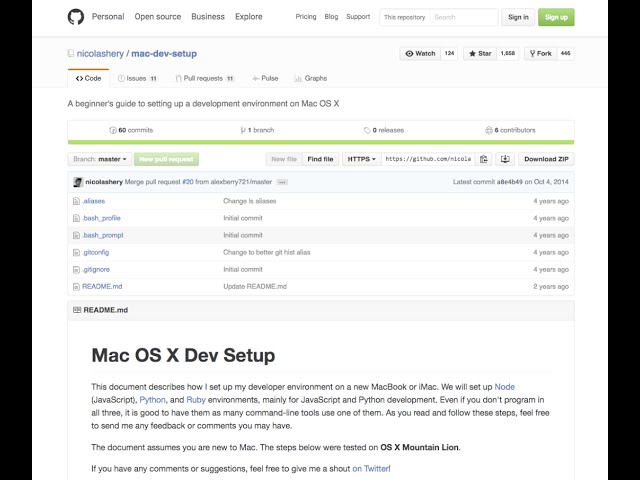Open pull request #20 link
The height and width of the screenshot is (480, 640).
188,182
